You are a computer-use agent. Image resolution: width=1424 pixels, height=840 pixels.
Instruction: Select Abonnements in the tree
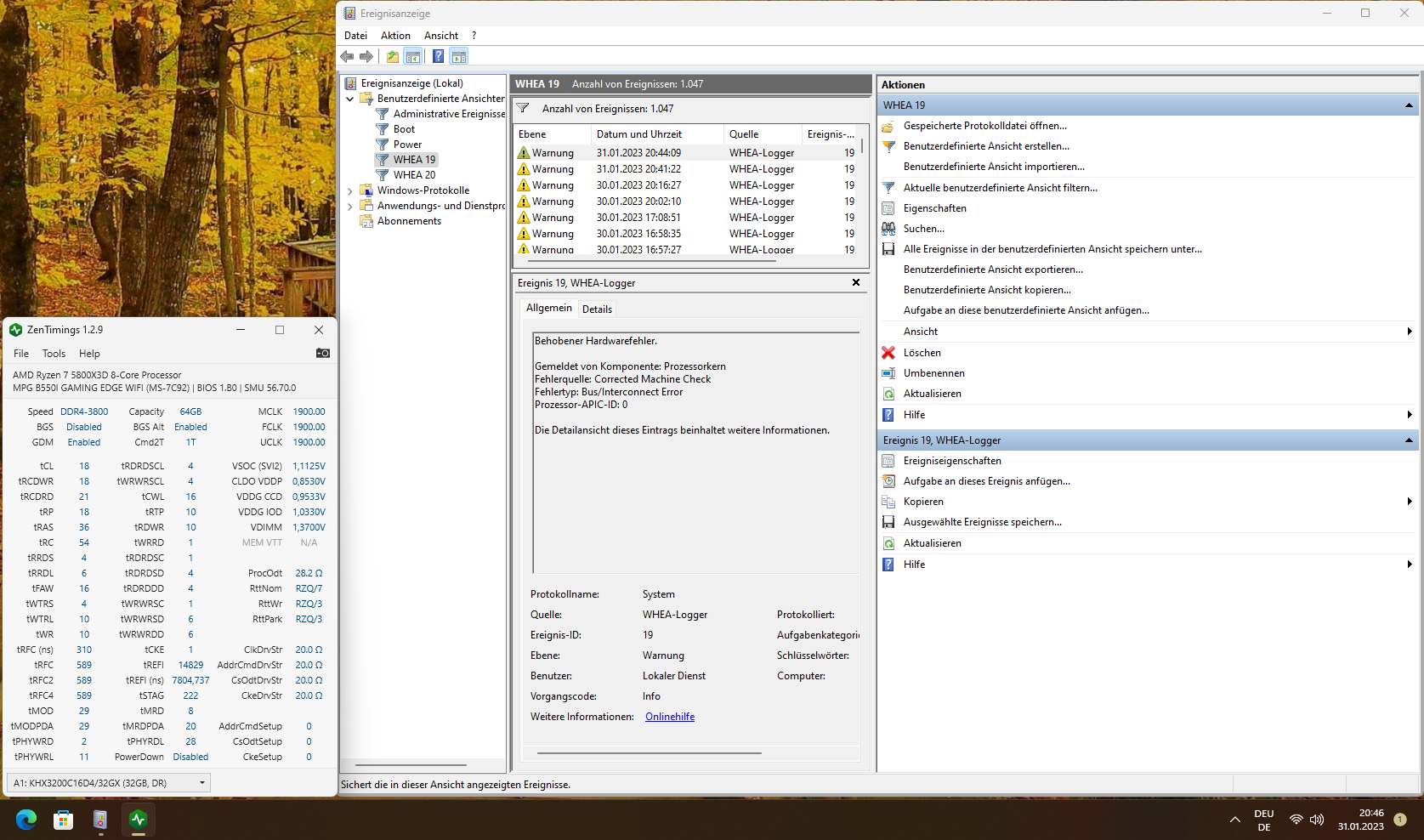tap(409, 221)
